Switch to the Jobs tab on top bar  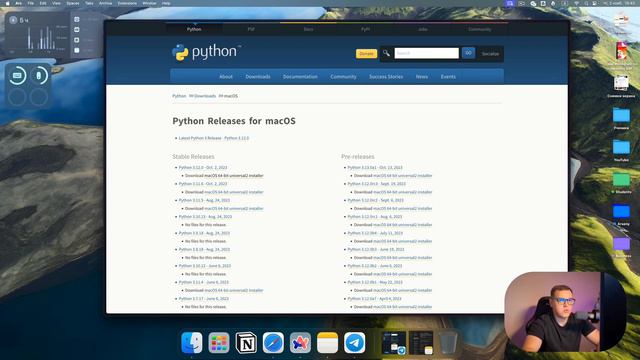pyautogui.click(x=422, y=29)
